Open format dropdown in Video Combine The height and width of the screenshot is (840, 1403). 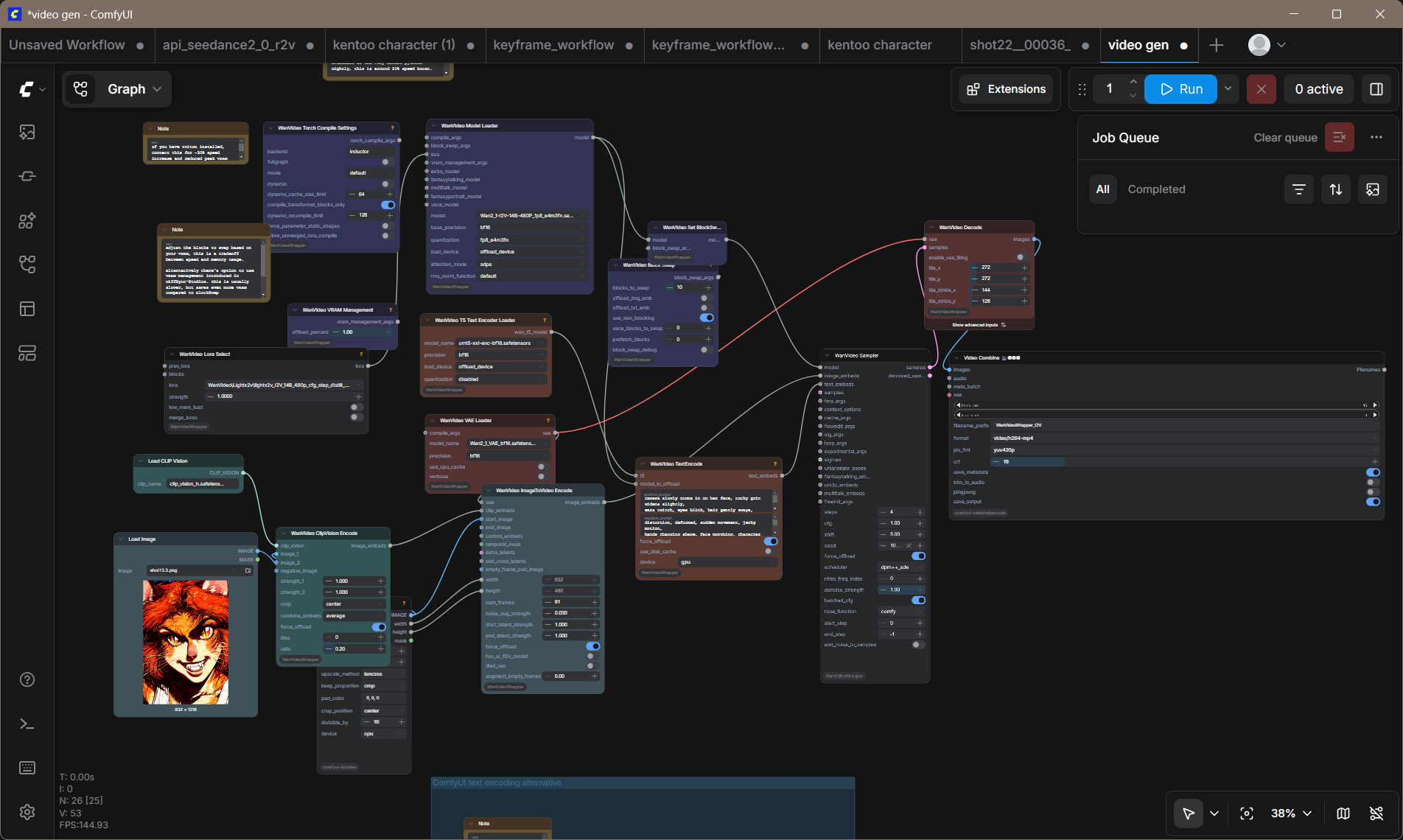point(1186,438)
